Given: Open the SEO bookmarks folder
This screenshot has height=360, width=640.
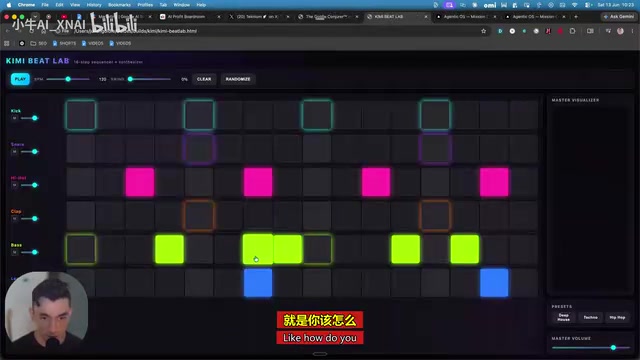Looking at the screenshot, I should 39,43.
